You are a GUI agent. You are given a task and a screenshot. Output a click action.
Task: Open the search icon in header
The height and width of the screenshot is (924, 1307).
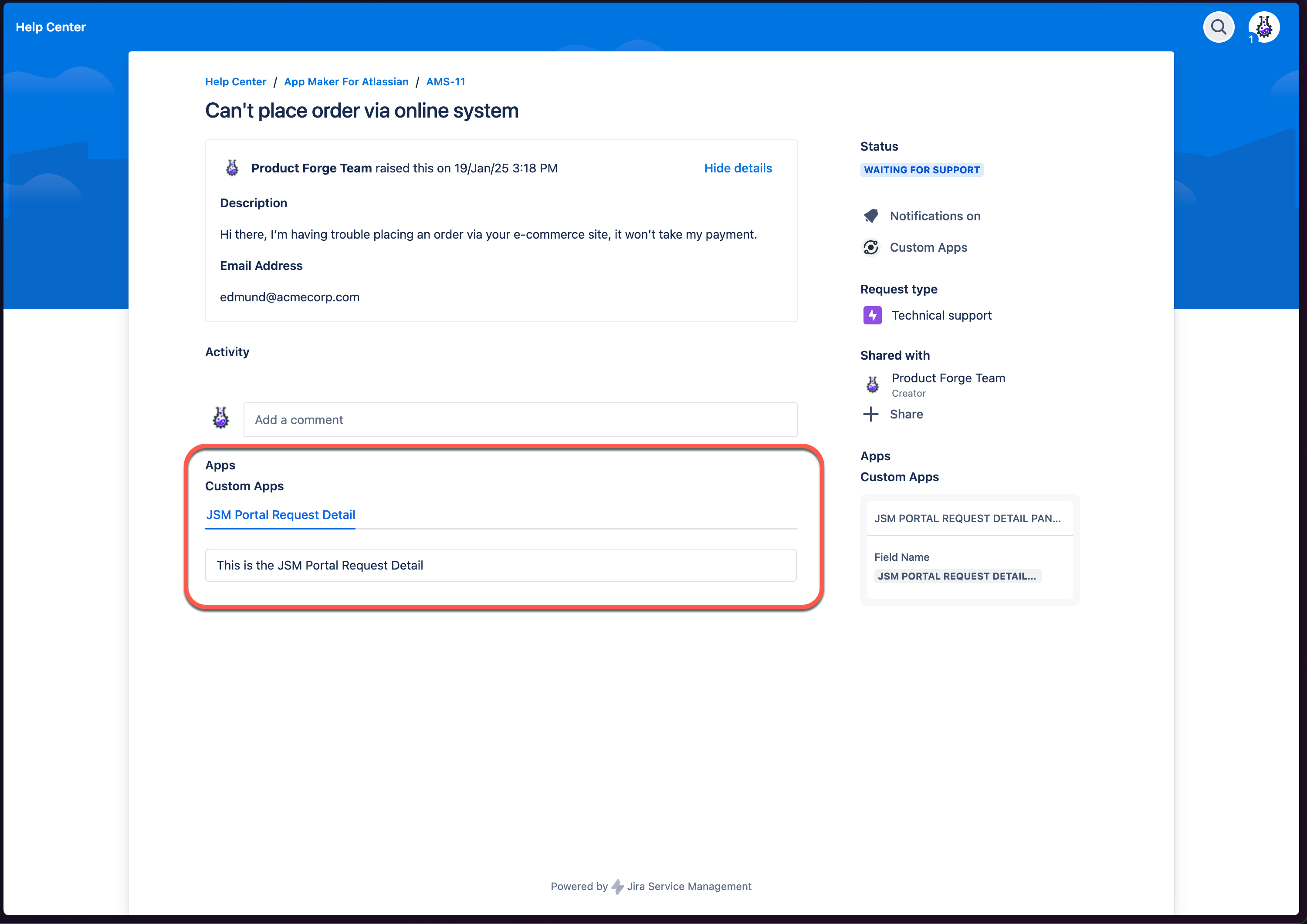point(1218,27)
